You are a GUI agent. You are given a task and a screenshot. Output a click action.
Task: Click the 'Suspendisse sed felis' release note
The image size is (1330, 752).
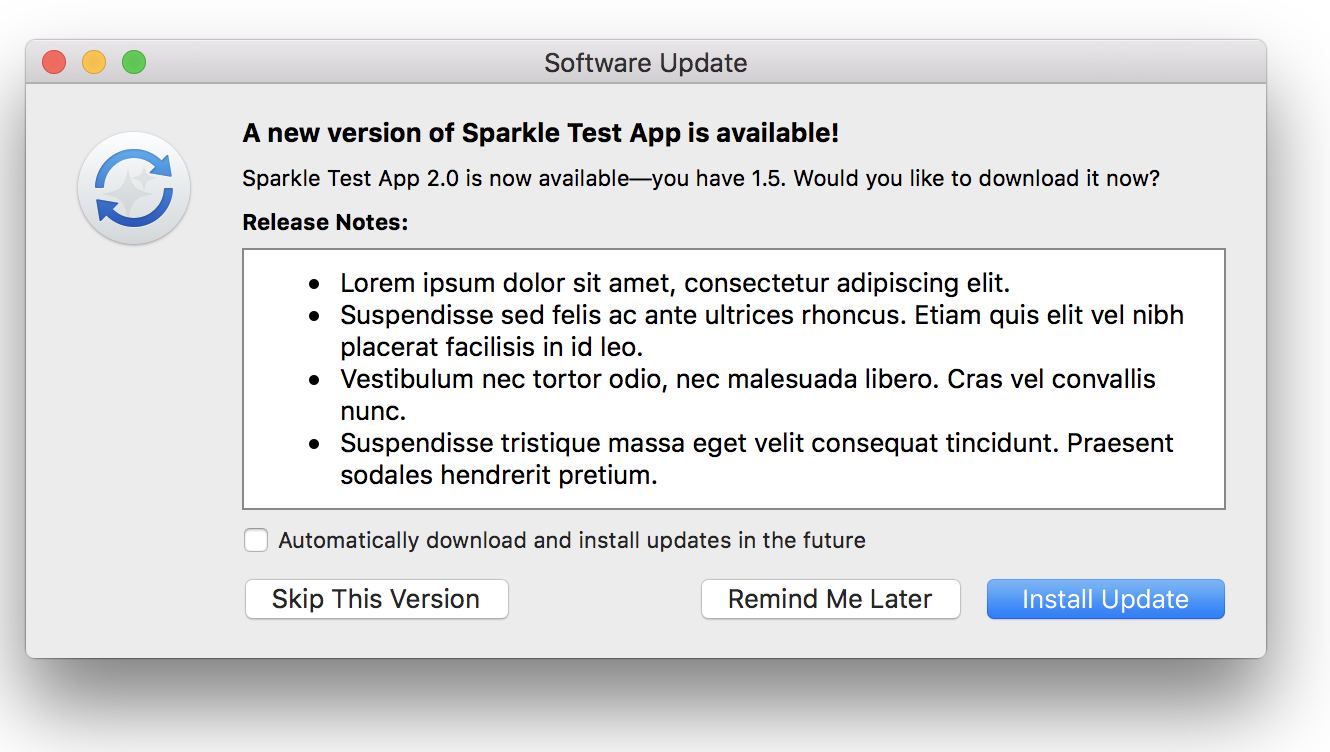click(762, 331)
